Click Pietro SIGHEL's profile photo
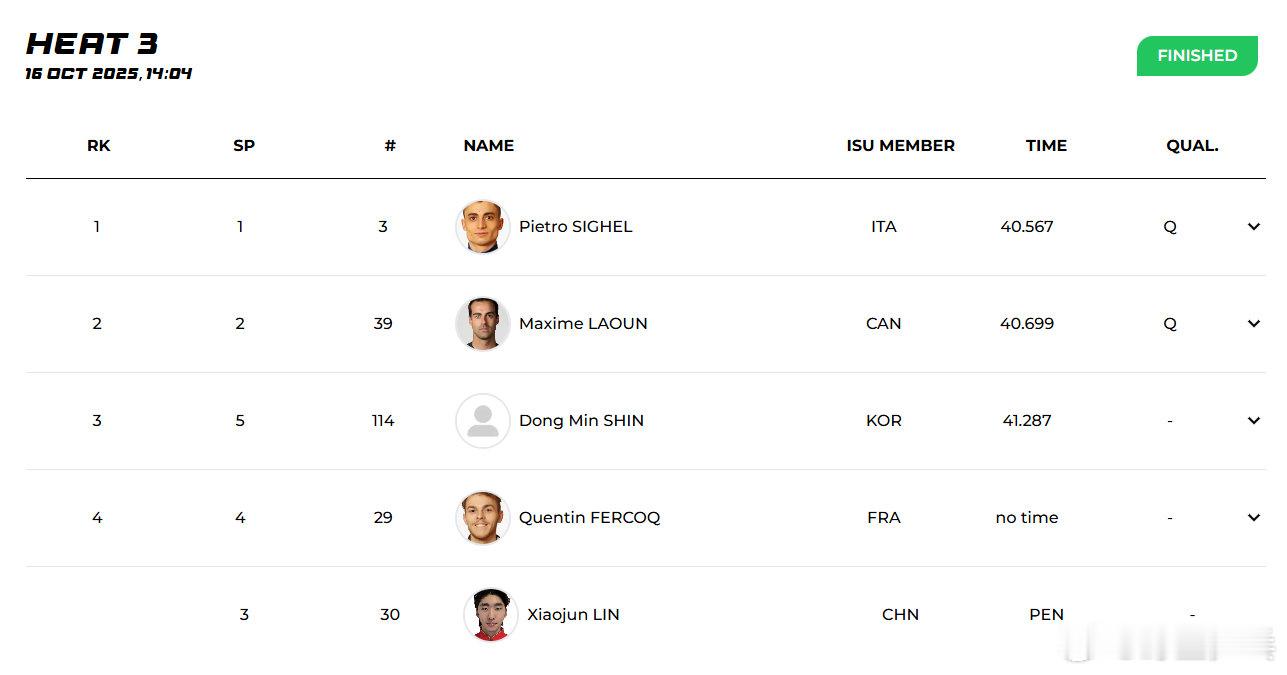 pos(483,227)
